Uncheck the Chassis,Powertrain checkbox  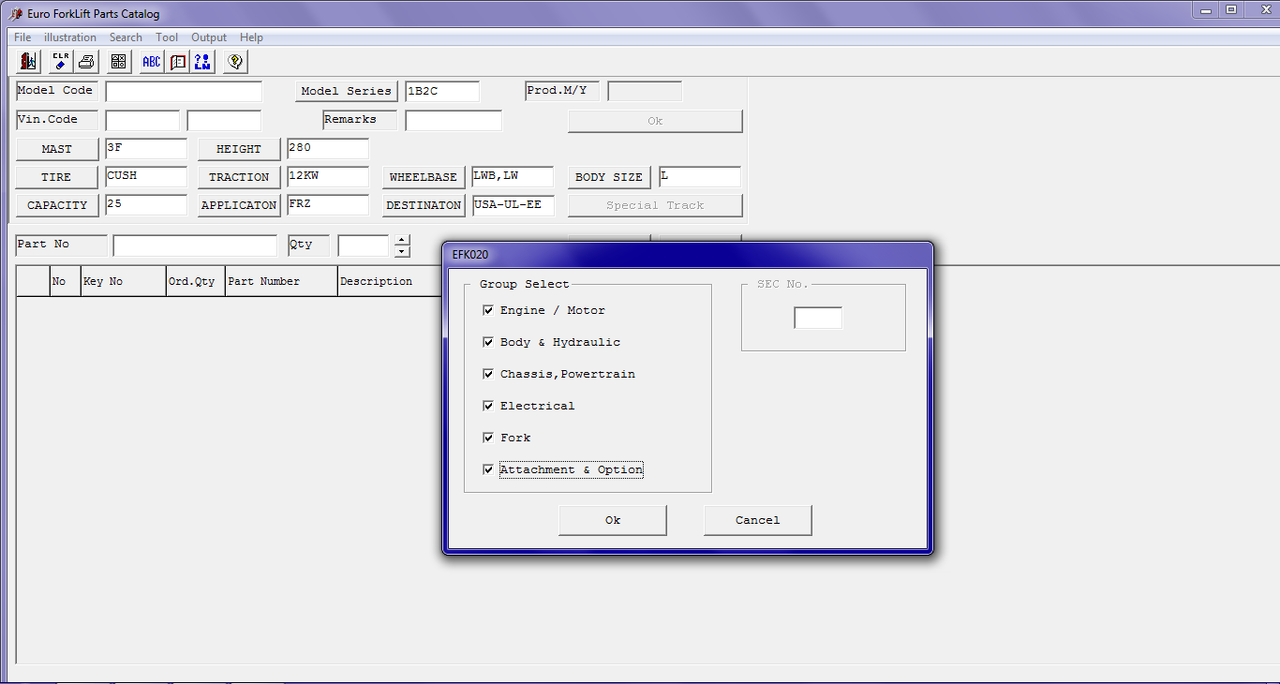click(x=488, y=374)
